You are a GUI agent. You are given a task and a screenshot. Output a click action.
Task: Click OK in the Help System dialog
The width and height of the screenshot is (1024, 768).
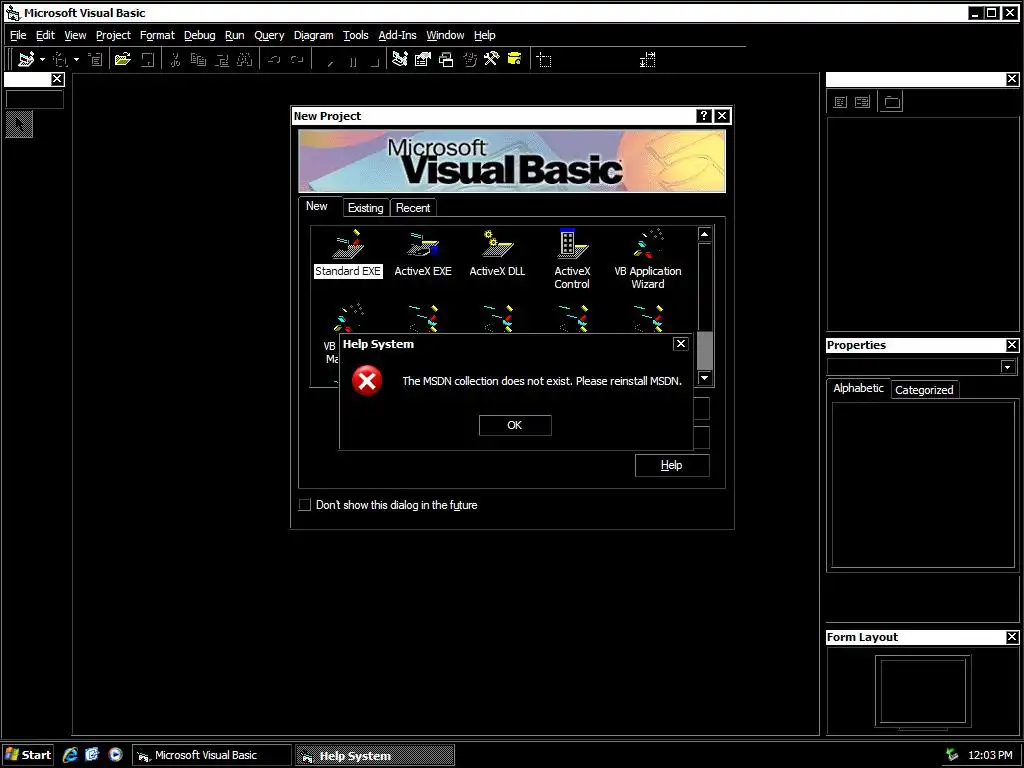point(515,425)
